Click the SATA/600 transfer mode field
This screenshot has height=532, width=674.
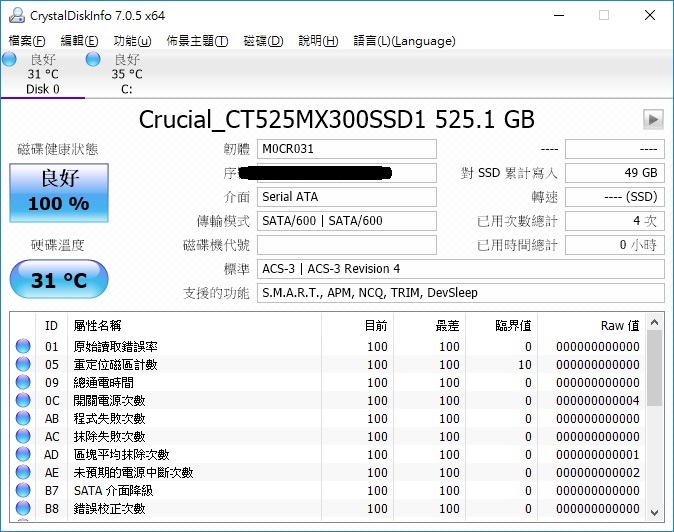347,221
